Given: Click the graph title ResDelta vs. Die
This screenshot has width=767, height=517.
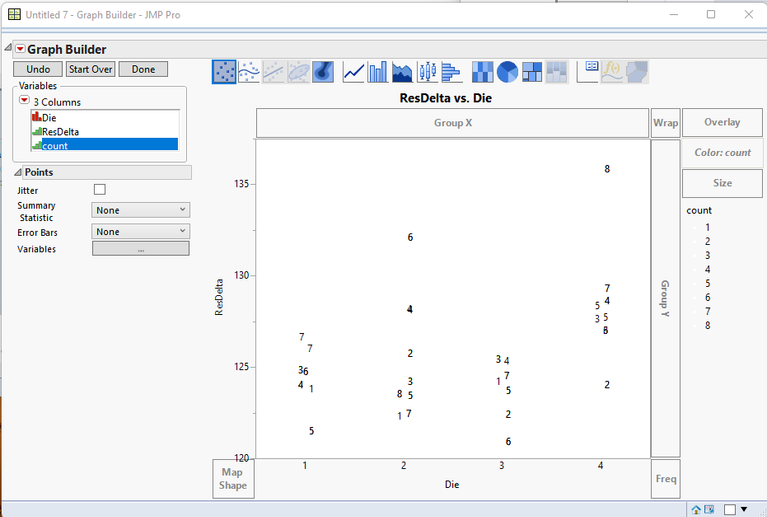Looking at the screenshot, I should tap(446, 98).
